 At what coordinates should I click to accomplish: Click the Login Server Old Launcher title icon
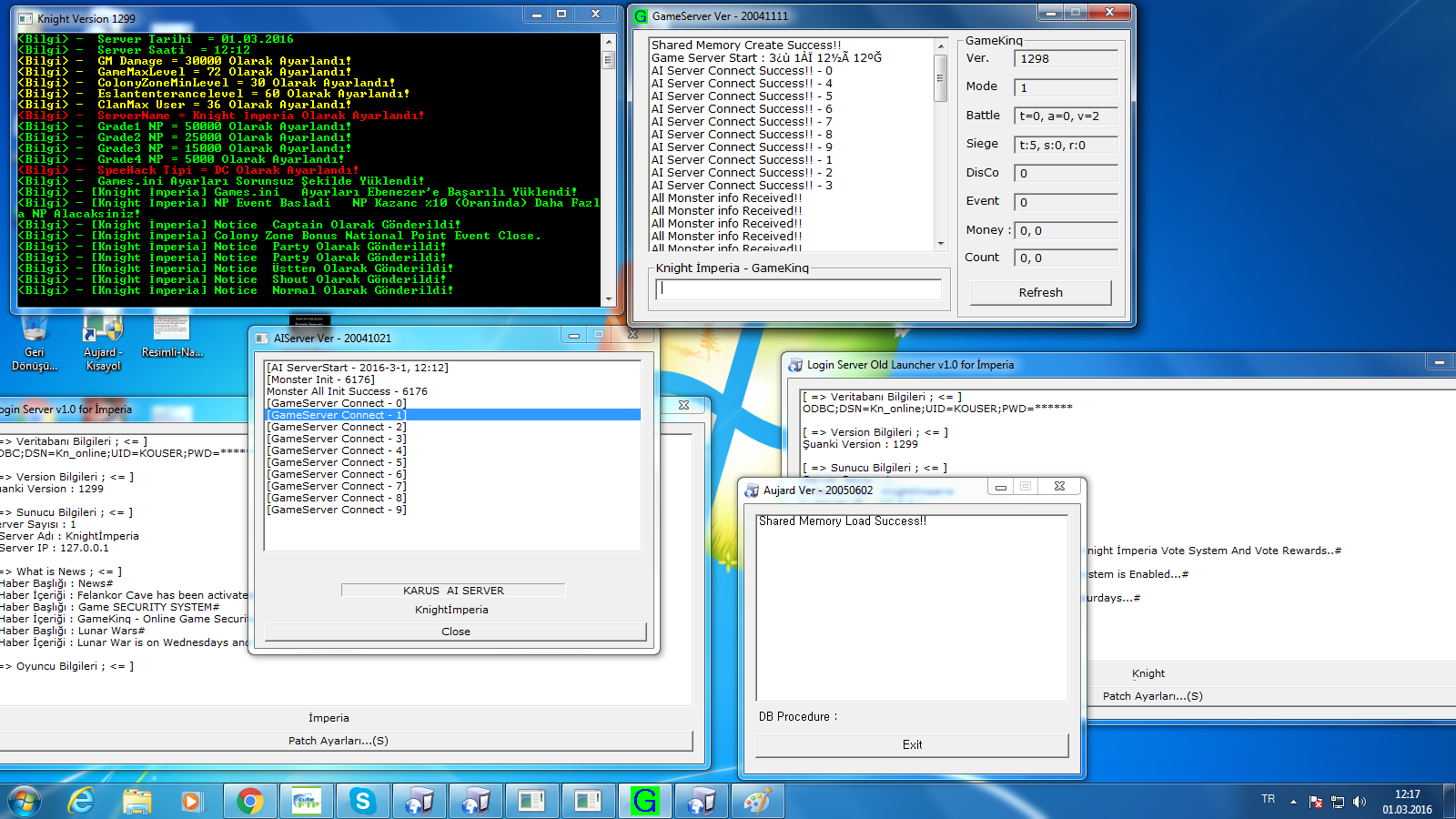[795, 365]
